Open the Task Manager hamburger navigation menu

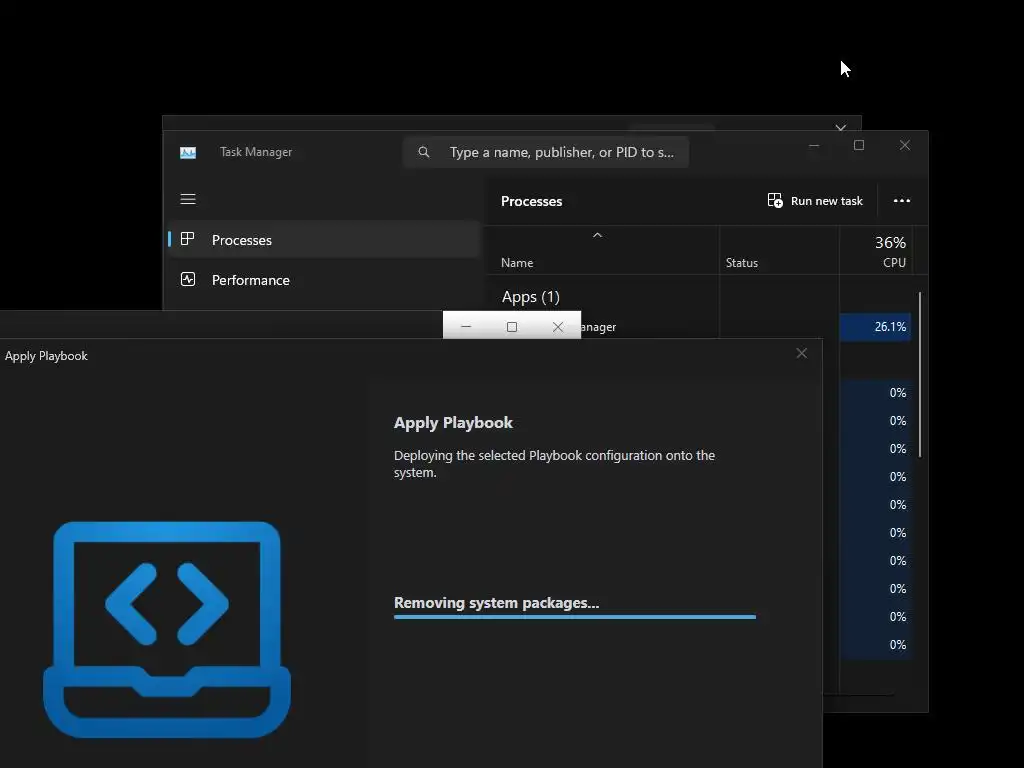click(188, 199)
